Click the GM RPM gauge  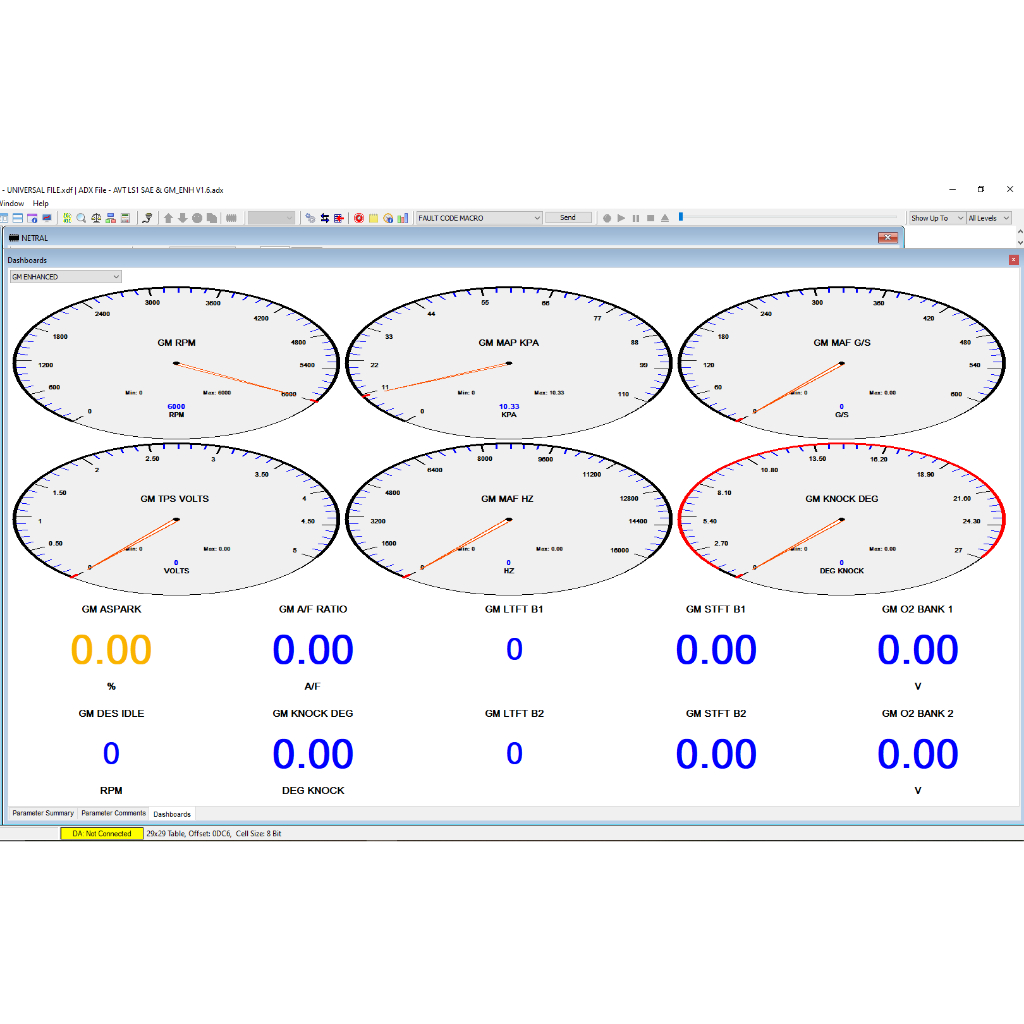click(176, 362)
